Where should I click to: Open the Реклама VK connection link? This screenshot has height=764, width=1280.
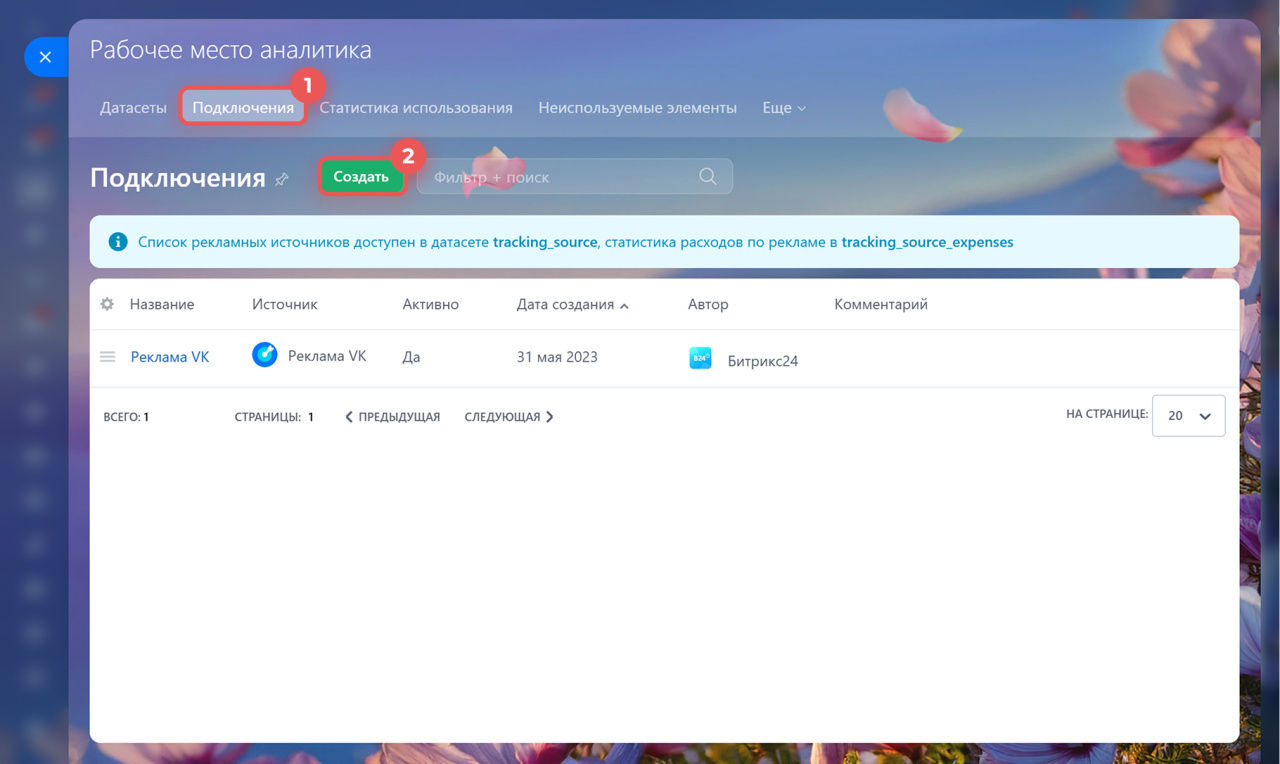170,356
